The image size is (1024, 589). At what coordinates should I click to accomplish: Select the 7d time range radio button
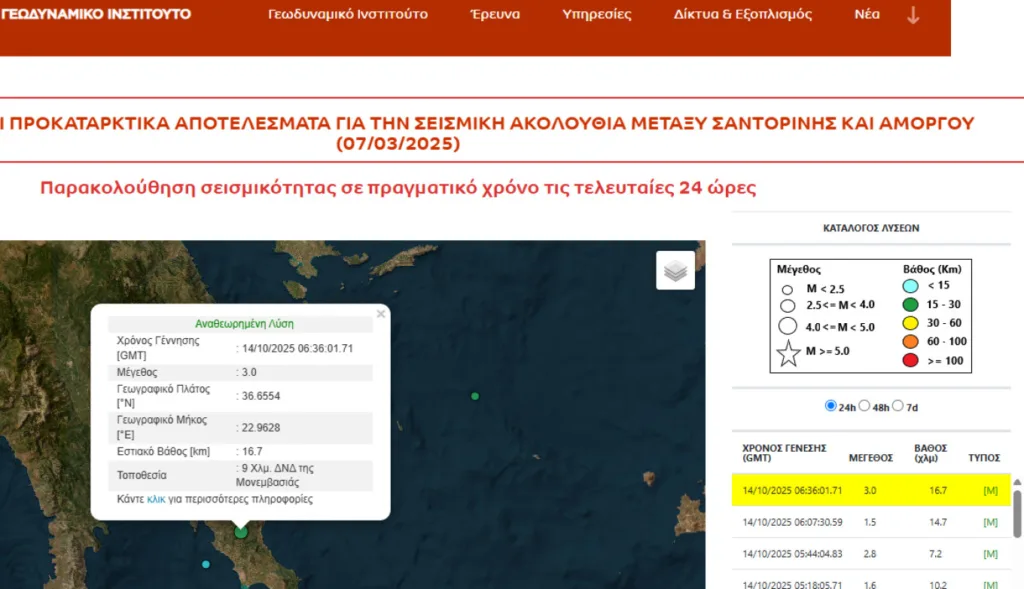click(x=897, y=406)
